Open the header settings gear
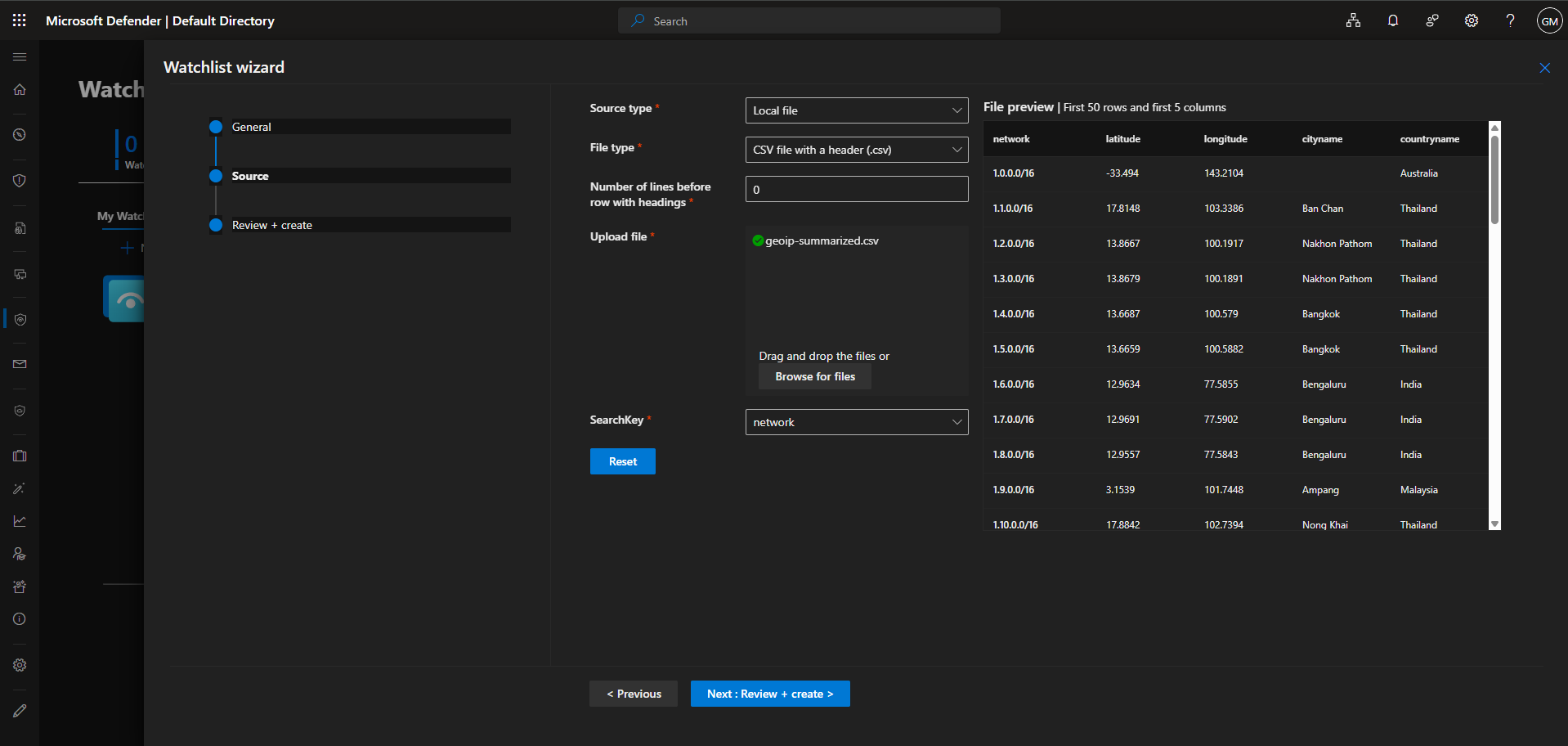The image size is (1568, 746). 1472,20
